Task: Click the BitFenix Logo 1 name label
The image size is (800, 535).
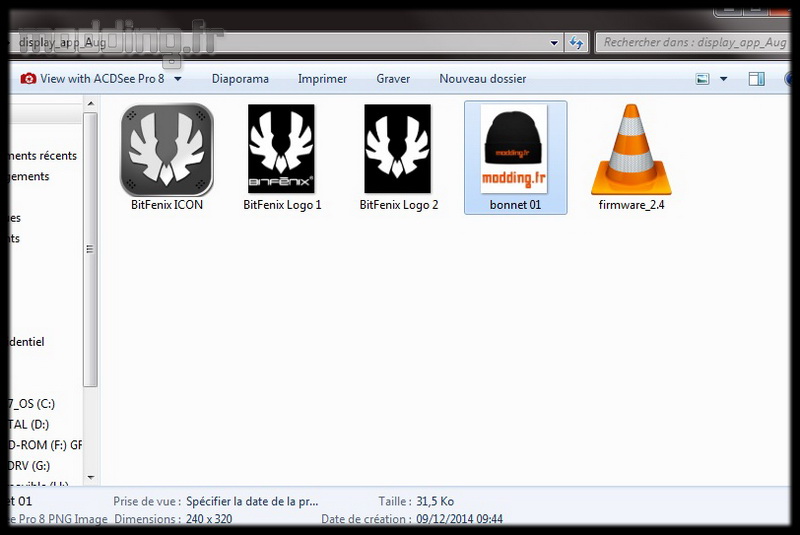Action: (x=282, y=205)
